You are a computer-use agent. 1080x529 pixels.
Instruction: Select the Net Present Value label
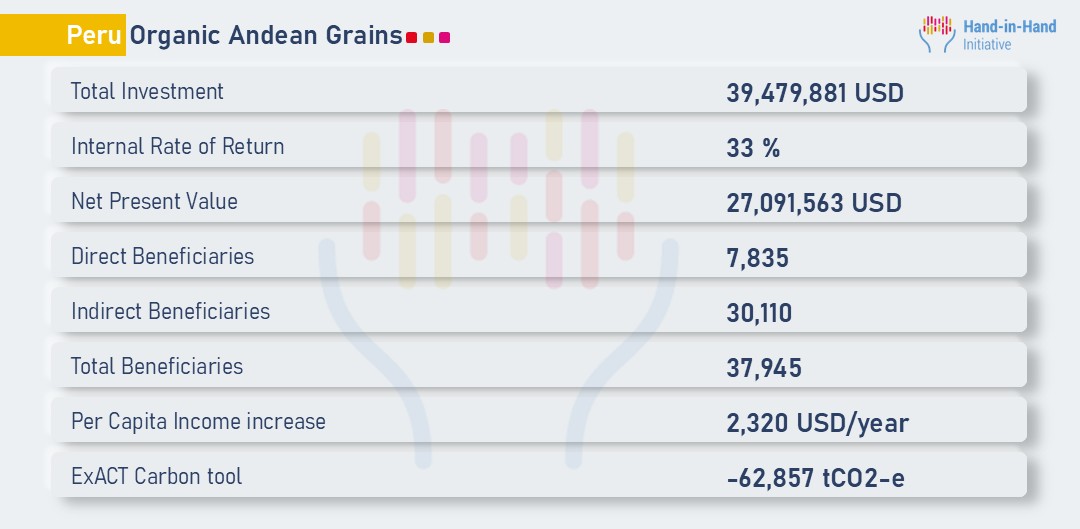(x=154, y=201)
